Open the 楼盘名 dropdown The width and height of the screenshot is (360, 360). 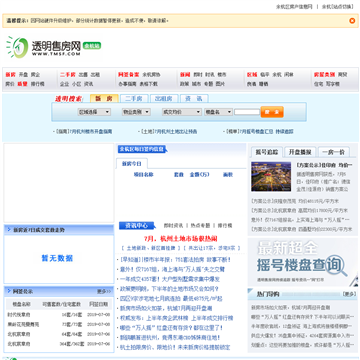pos(218,112)
